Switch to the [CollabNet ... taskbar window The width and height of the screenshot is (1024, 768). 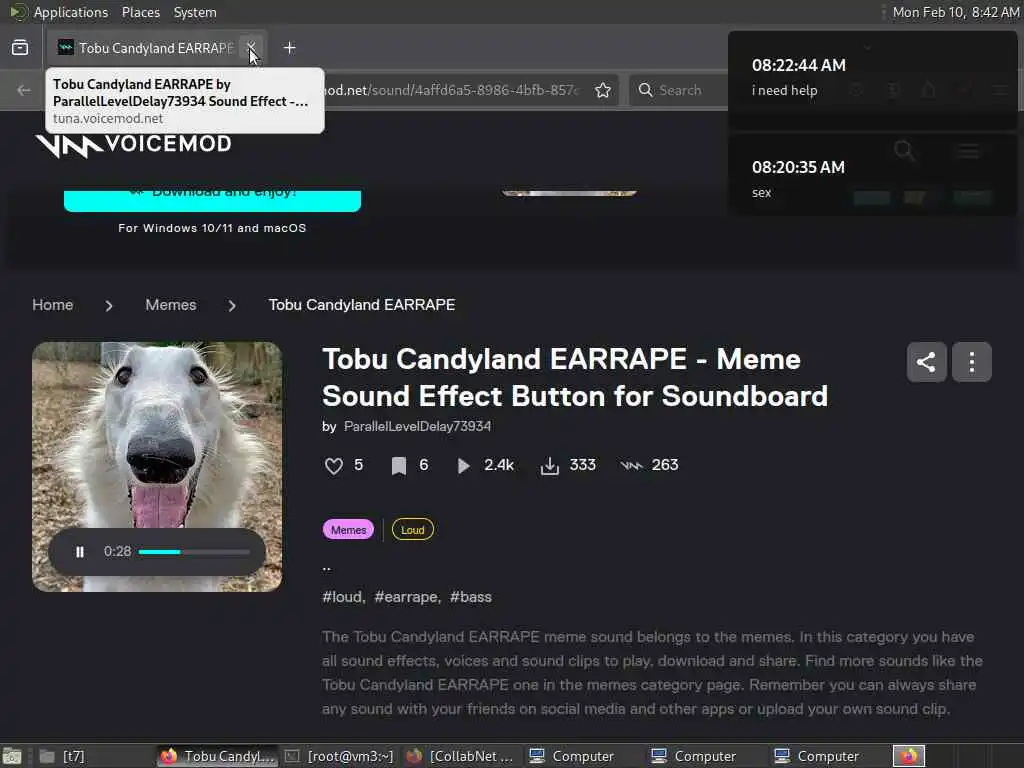tap(461, 756)
